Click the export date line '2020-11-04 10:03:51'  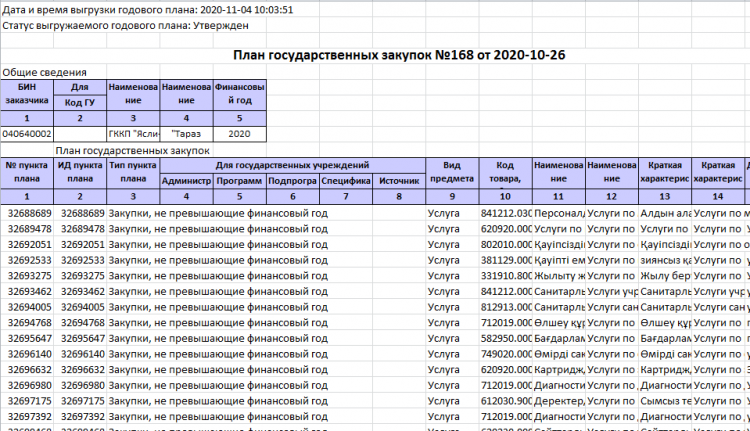[x=246, y=10]
